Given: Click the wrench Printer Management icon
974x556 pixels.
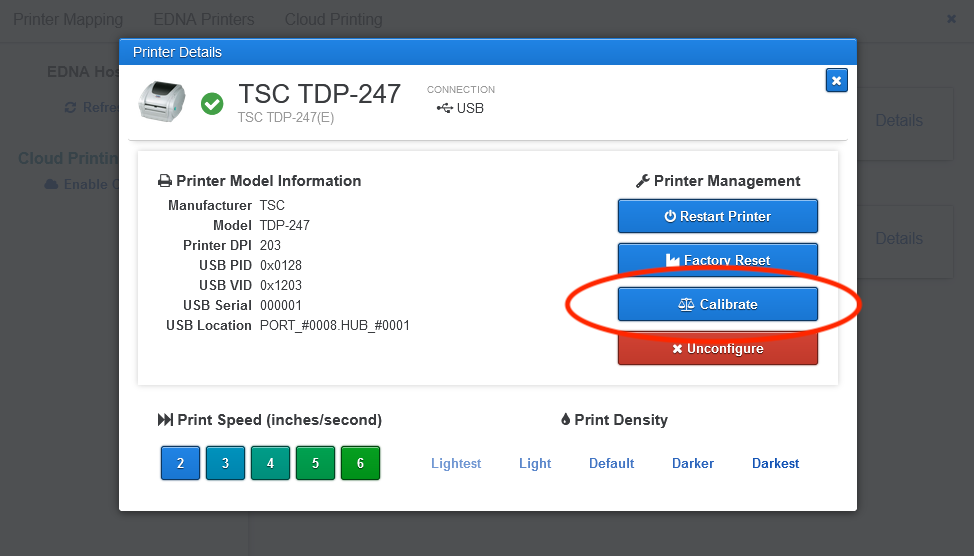Looking at the screenshot, I should (x=643, y=181).
